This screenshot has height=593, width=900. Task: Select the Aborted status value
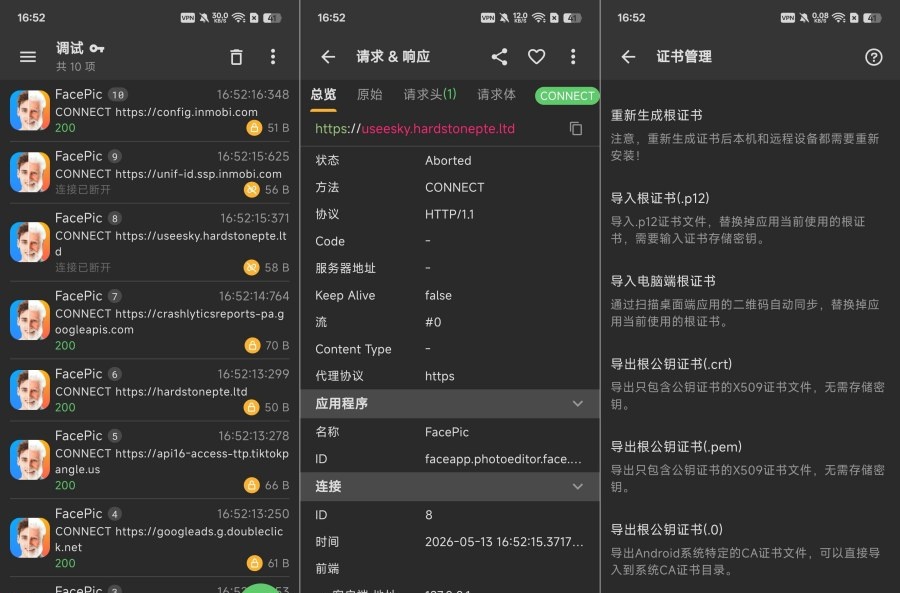coord(448,161)
